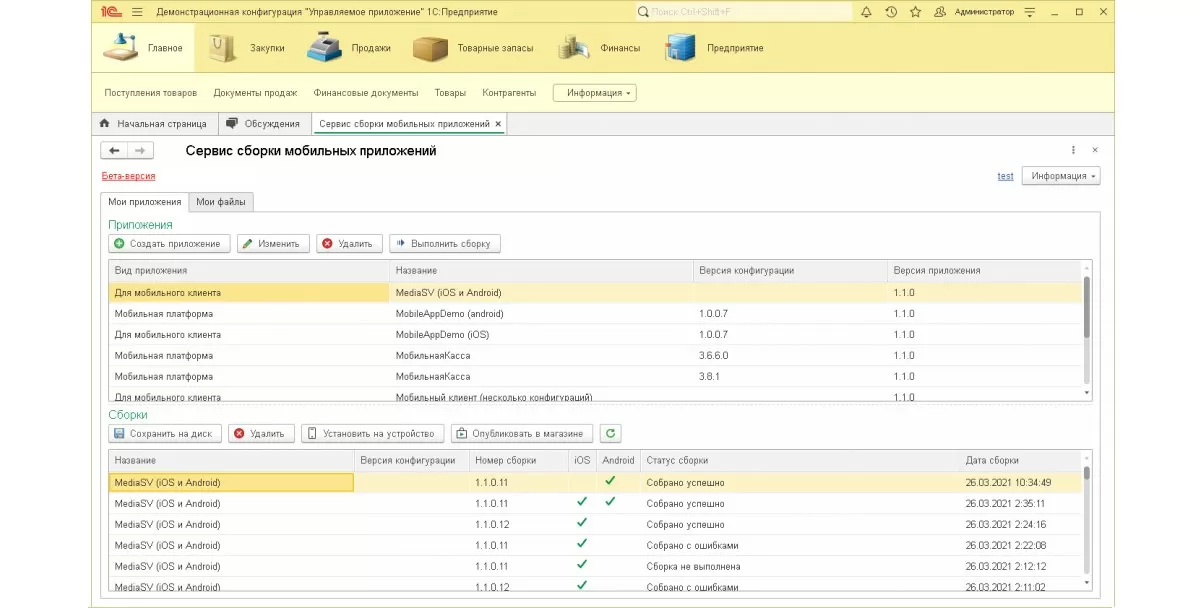Viewport: 1200px width, 608px height.
Task: Open the Продажи cash register icon
Action: pos(325,47)
